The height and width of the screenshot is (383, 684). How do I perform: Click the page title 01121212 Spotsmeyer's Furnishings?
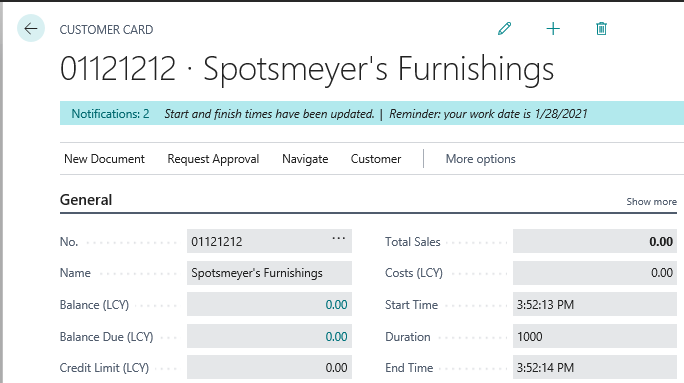307,69
